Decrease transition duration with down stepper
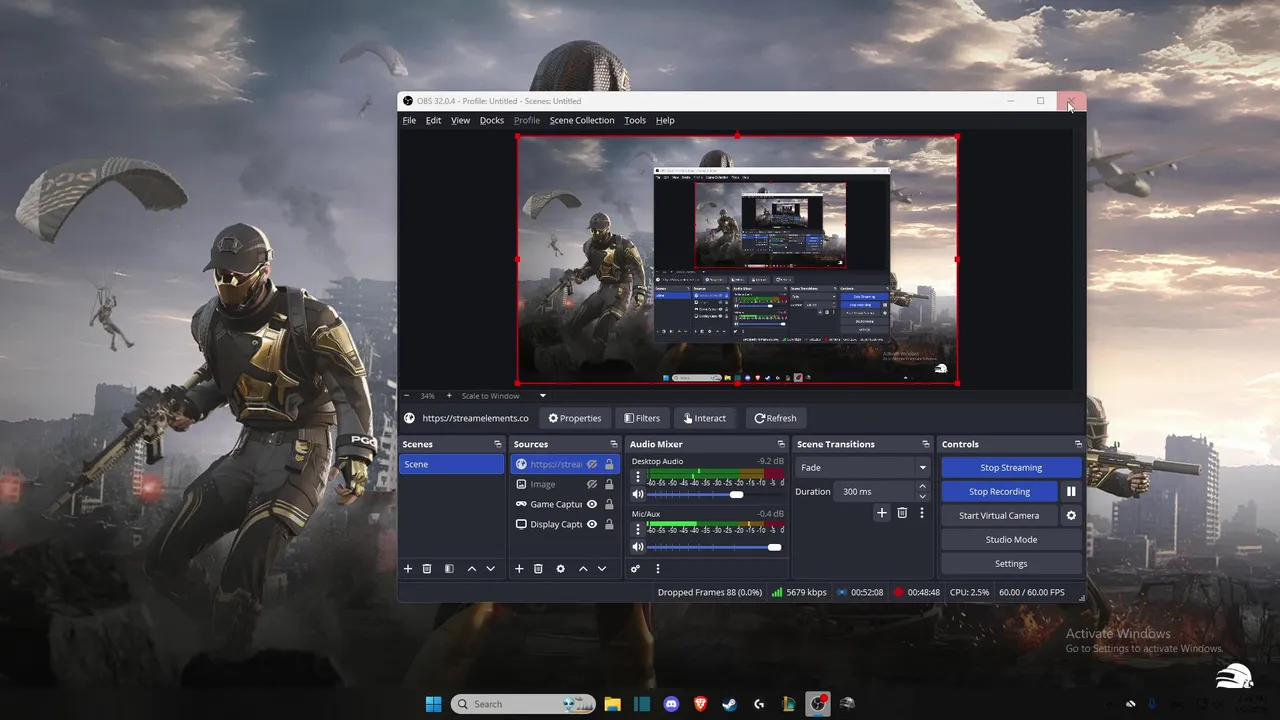Image resolution: width=1280 pixels, height=720 pixels. click(922, 496)
